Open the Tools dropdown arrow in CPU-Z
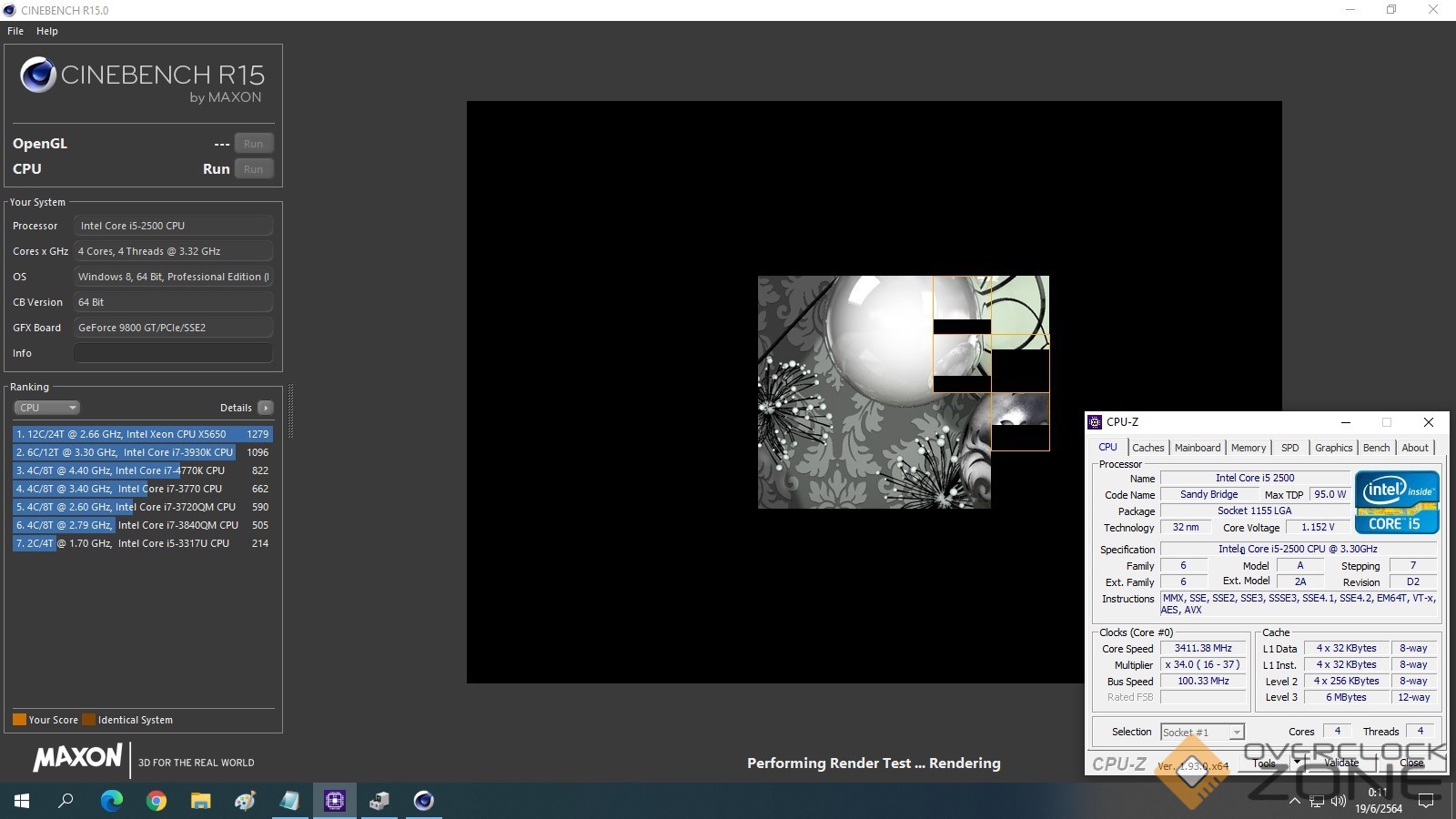The width and height of the screenshot is (1456, 819). [x=1297, y=763]
